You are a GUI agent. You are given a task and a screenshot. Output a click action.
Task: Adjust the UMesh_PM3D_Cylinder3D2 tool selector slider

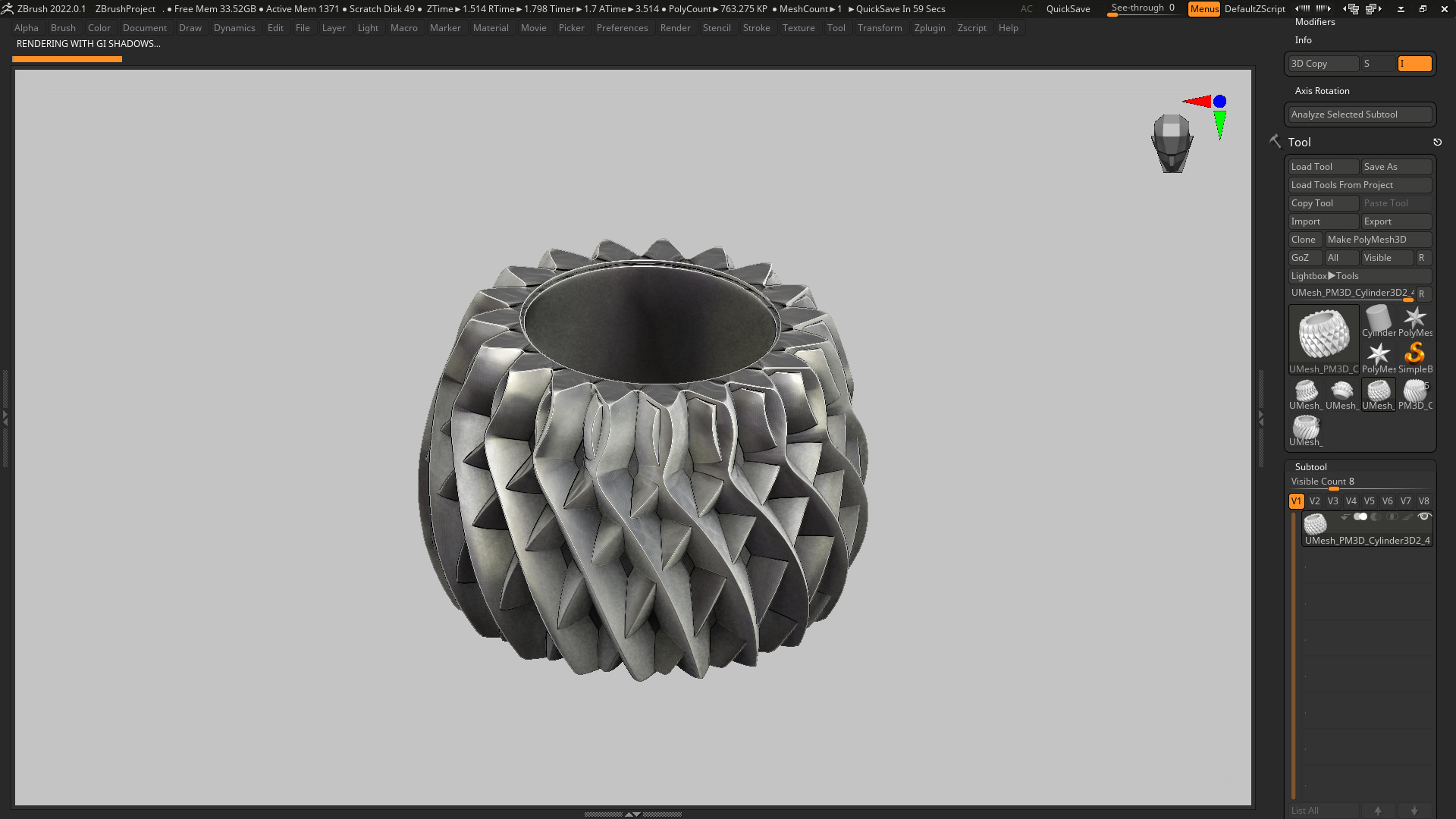(1351, 293)
